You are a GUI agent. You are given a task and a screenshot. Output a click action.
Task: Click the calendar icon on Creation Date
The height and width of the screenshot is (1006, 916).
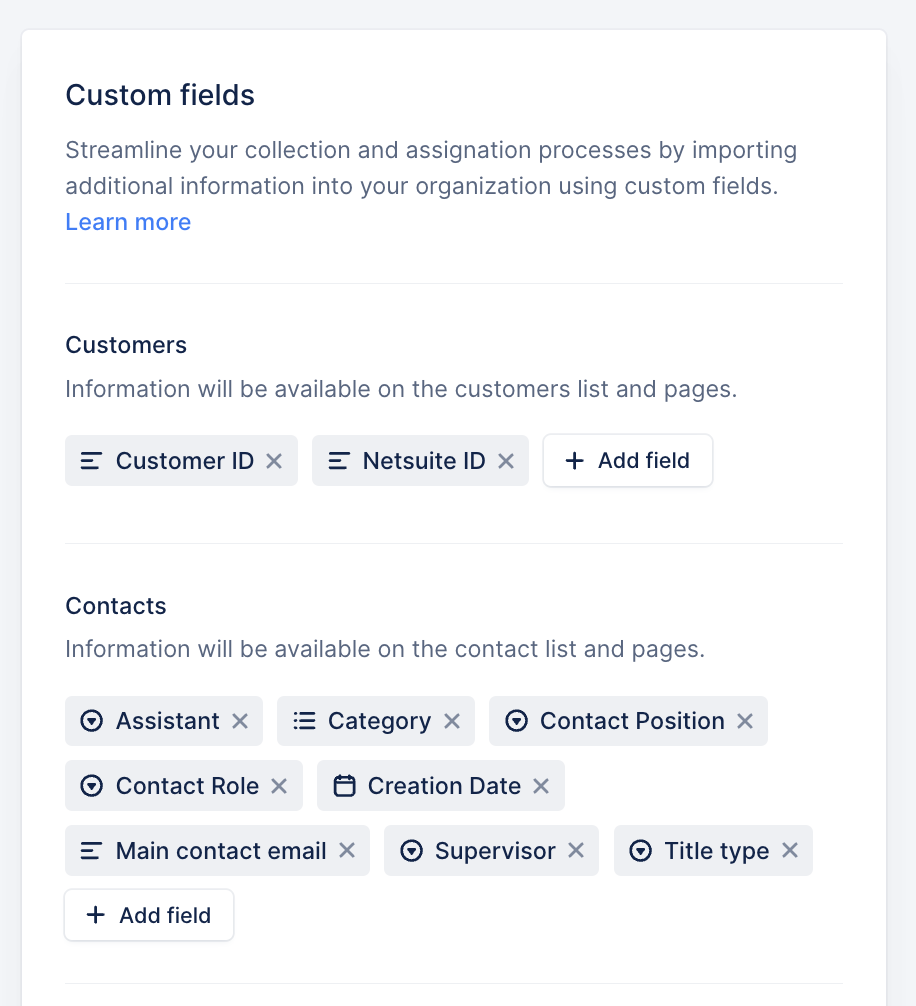(x=343, y=786)
